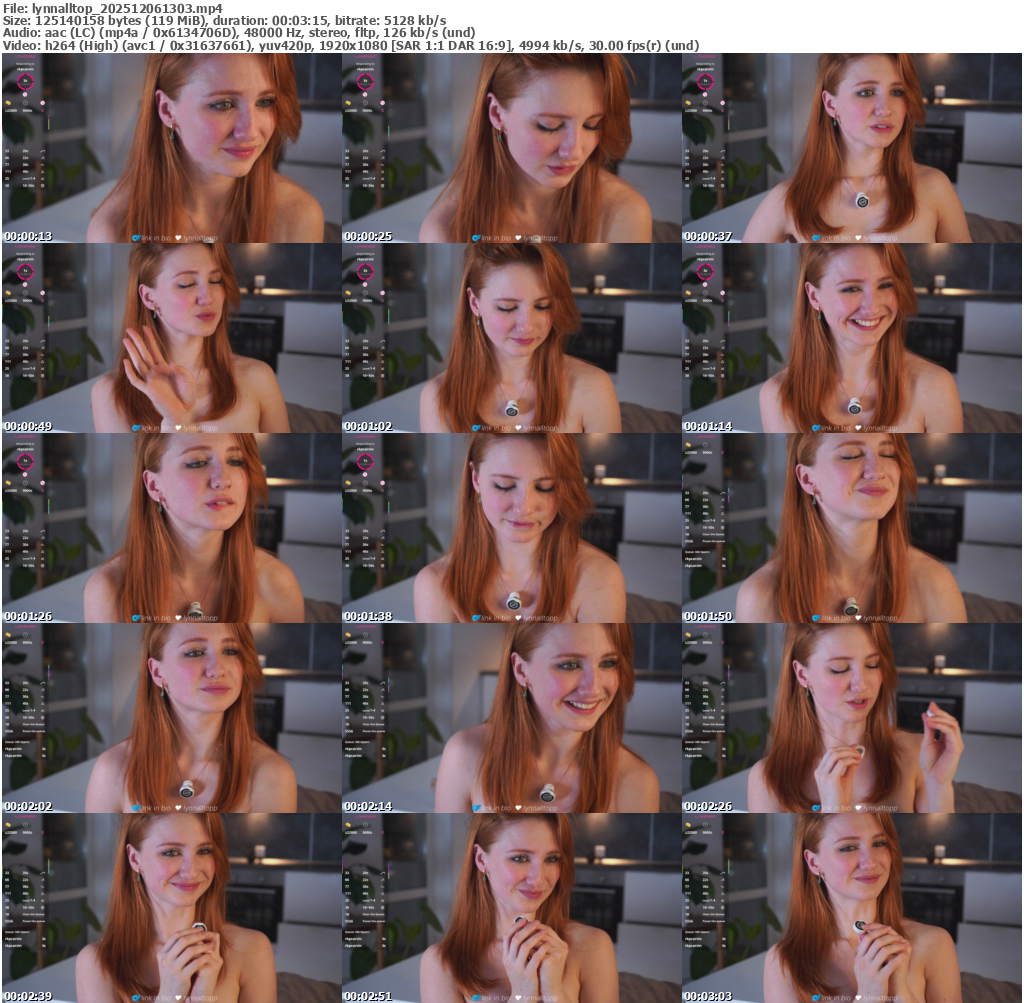The width and height of the screenshot is (1024, 1003).
Task: Click the blue link icon in 00:02:14 frame
Action: pyautogui.click(x=476, y=808)
